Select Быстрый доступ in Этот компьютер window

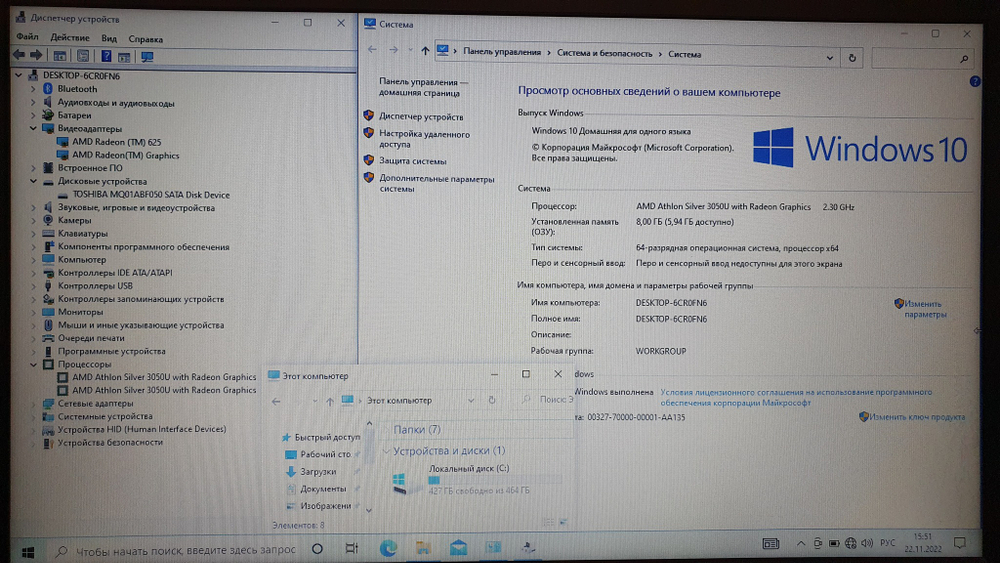(x=327, y=437)
